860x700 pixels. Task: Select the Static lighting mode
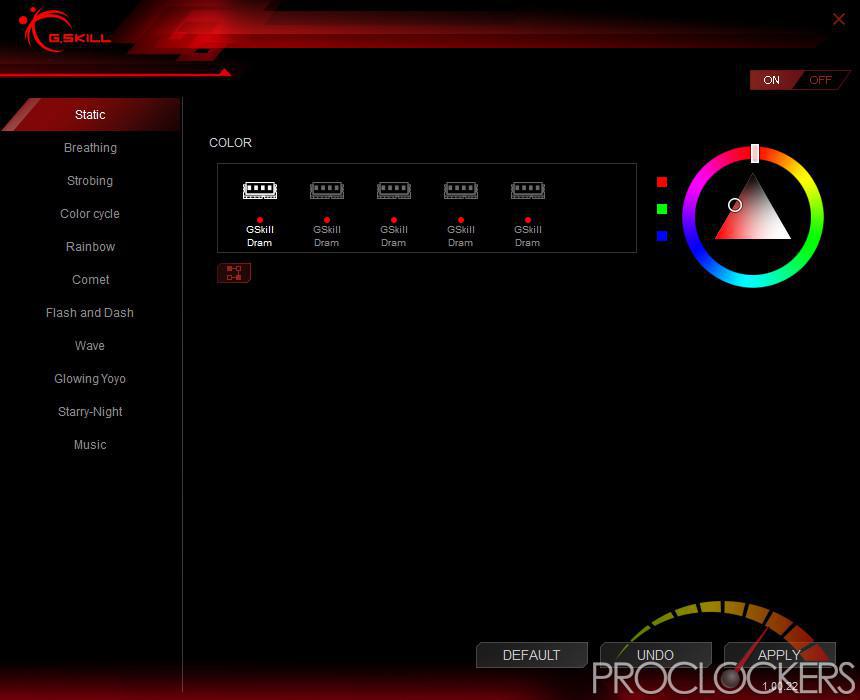(90, 115)
